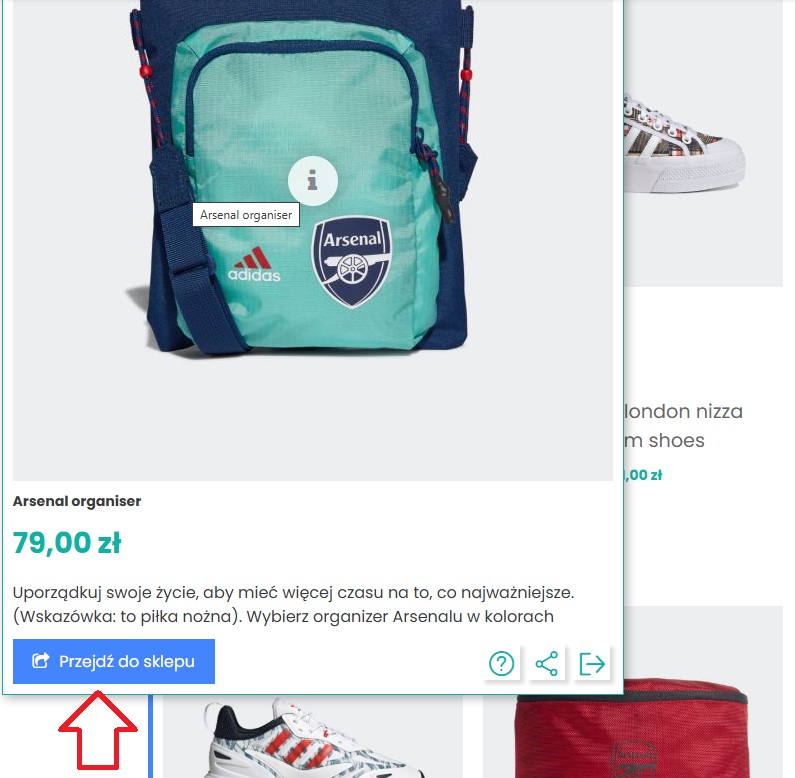Open help with the question mark icon

pyautogui.click(x=501, y=663)
